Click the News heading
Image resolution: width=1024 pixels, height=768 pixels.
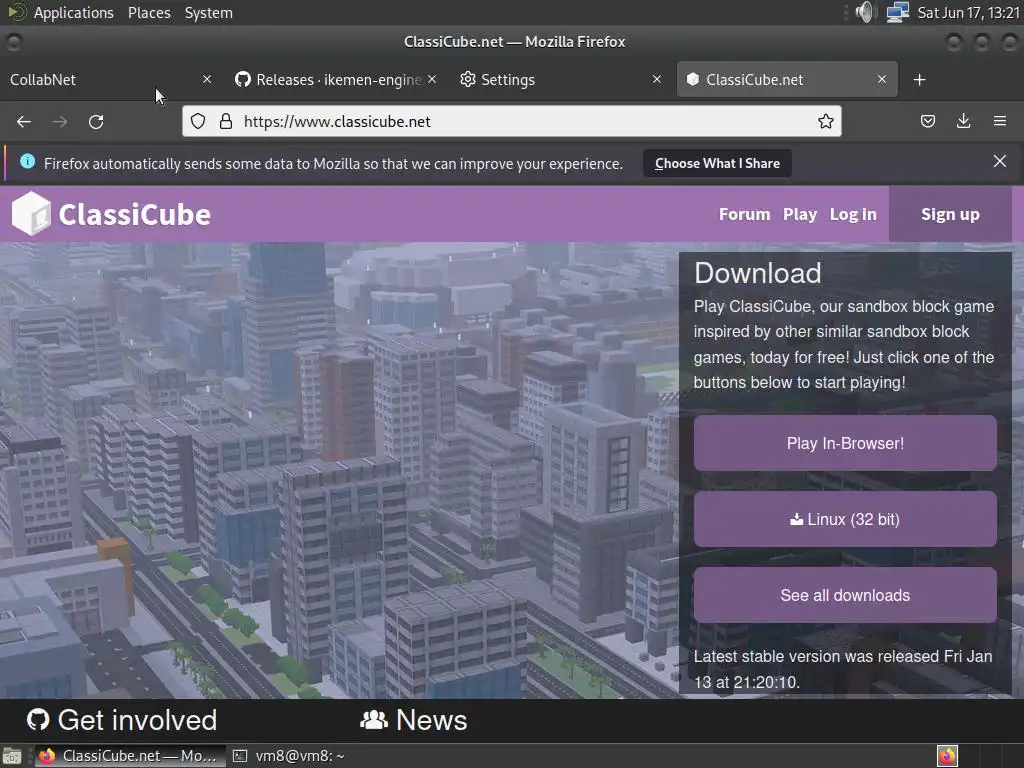tap(432, 720)
